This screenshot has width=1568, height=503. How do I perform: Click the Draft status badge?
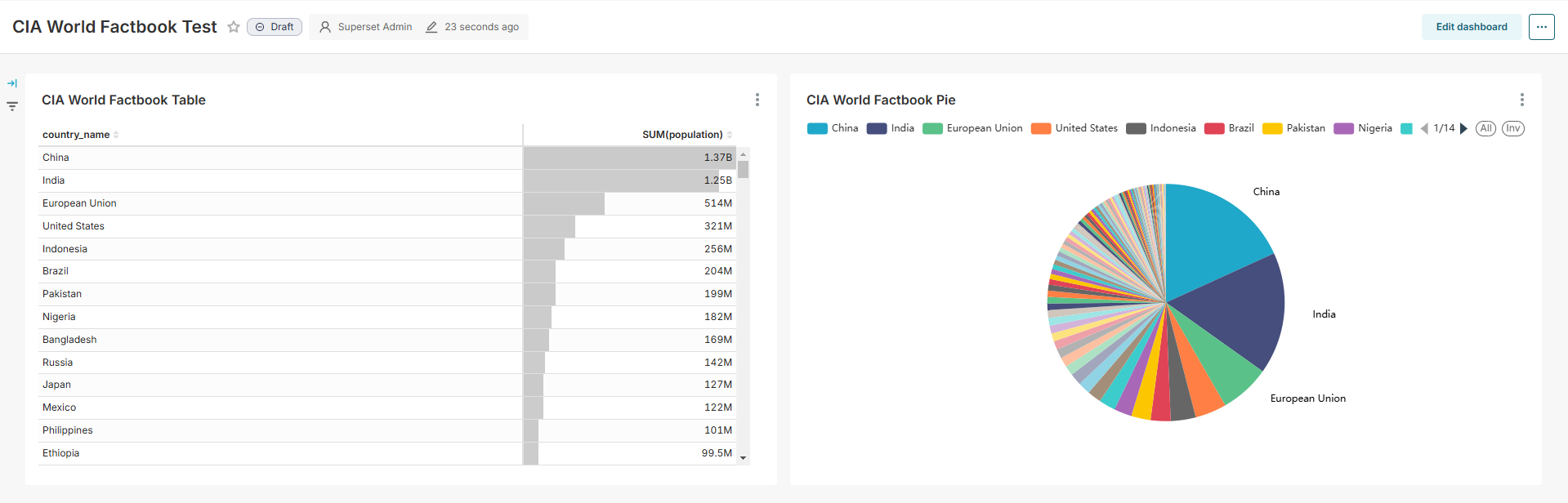(x=275, y=27)
